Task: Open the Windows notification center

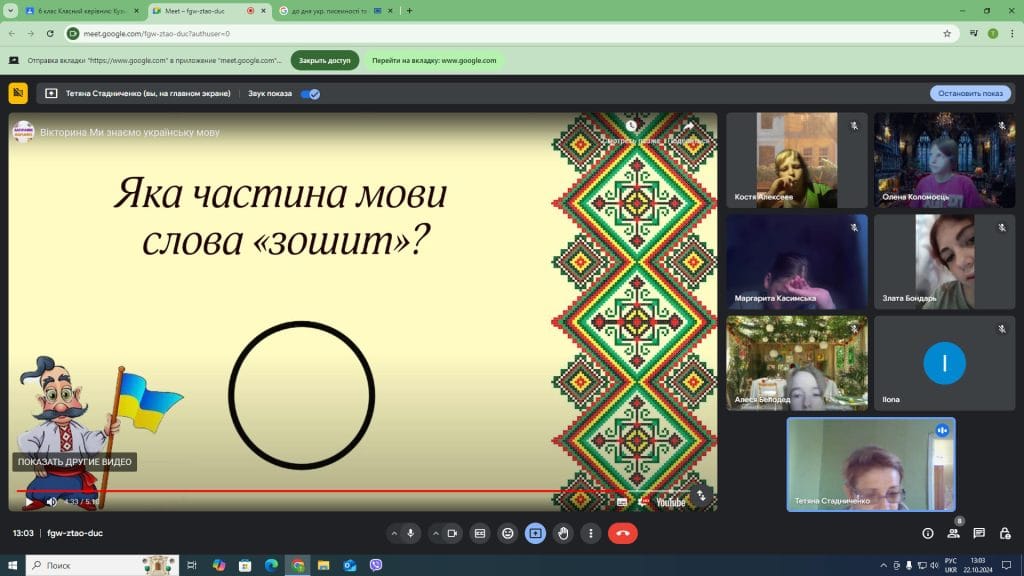Action: [x=1006, y=565]
